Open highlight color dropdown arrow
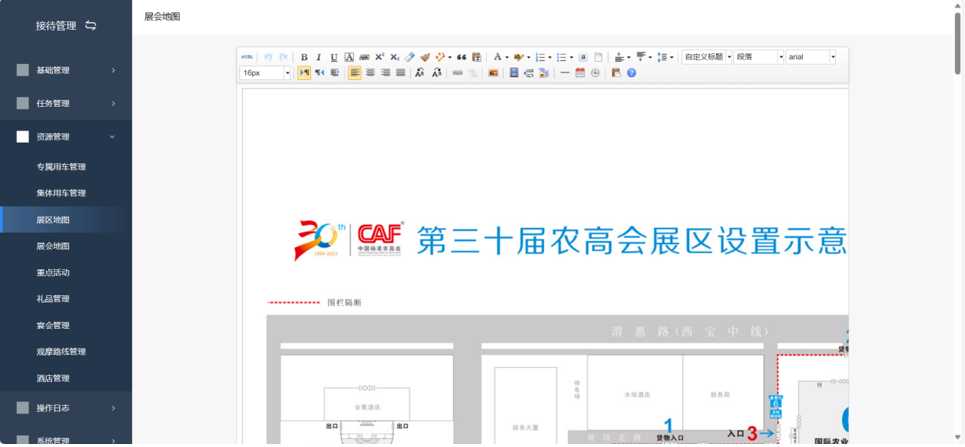The height and width of the screenshot is (447, 965). click(x=529, y=57)
